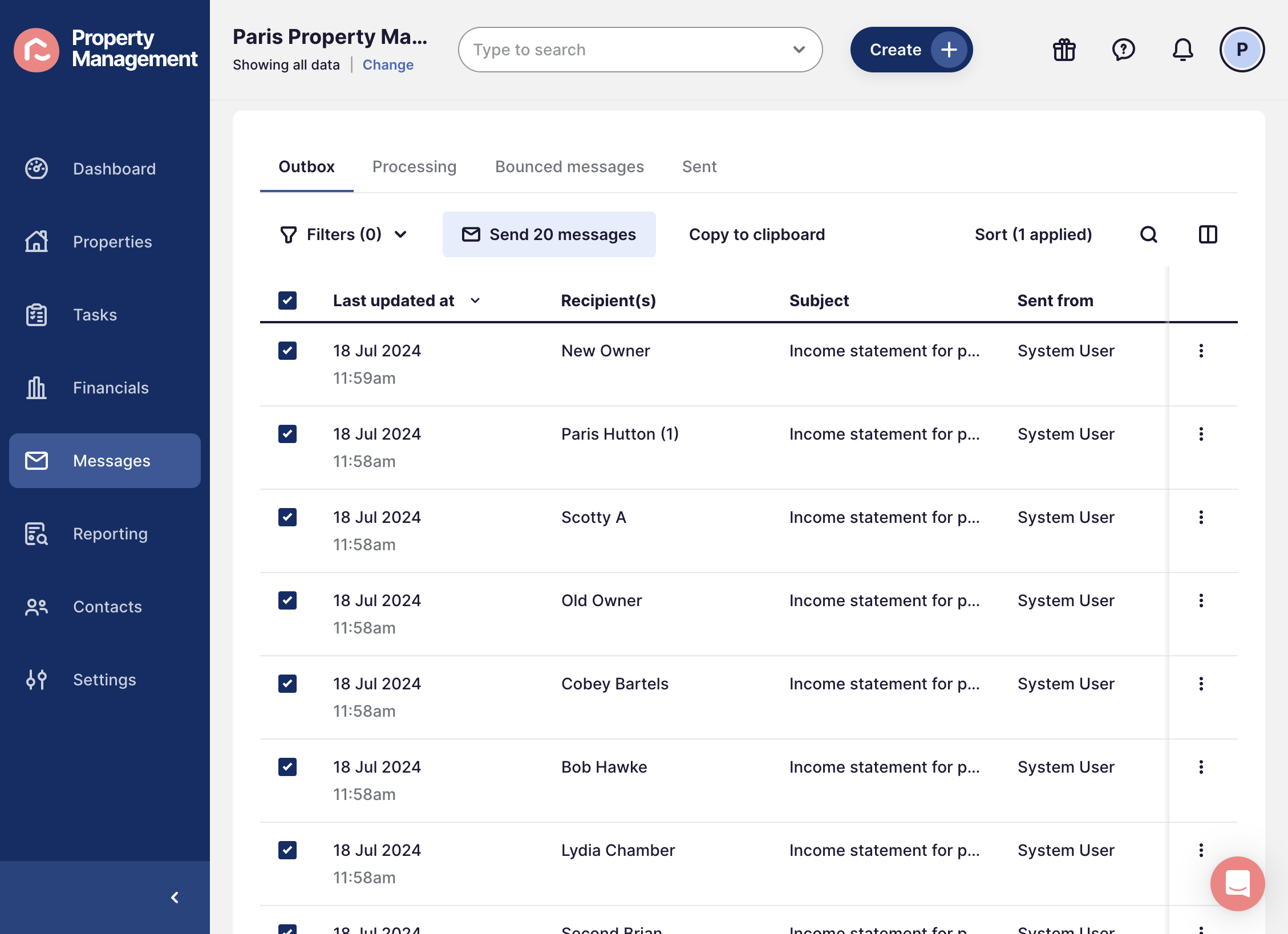The height and width of the screenshot is (934, 1288).
Task: Click the Property Management logo icon
Action: pos(37,50)
